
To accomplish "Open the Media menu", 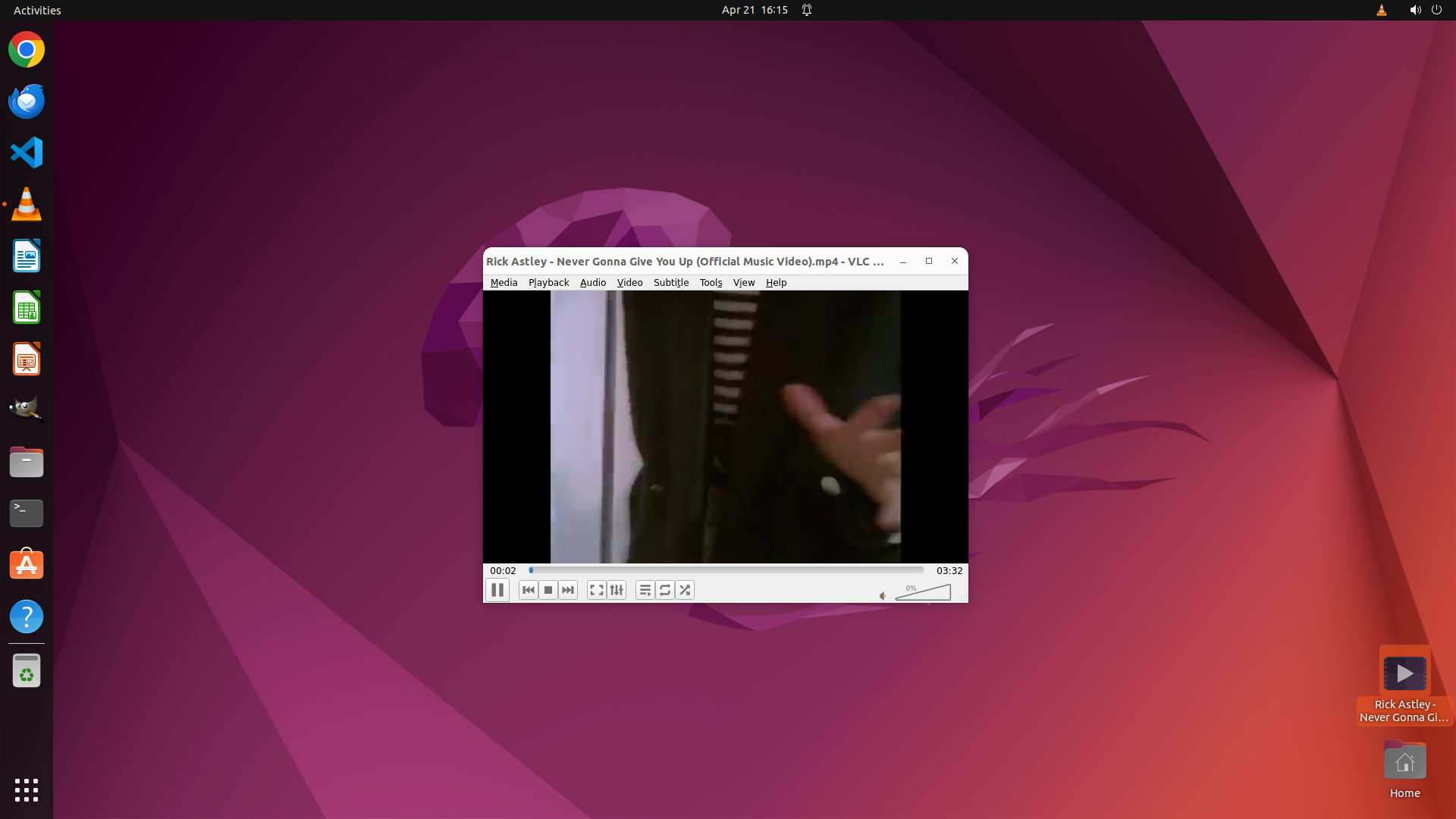I will coord(504,282).
